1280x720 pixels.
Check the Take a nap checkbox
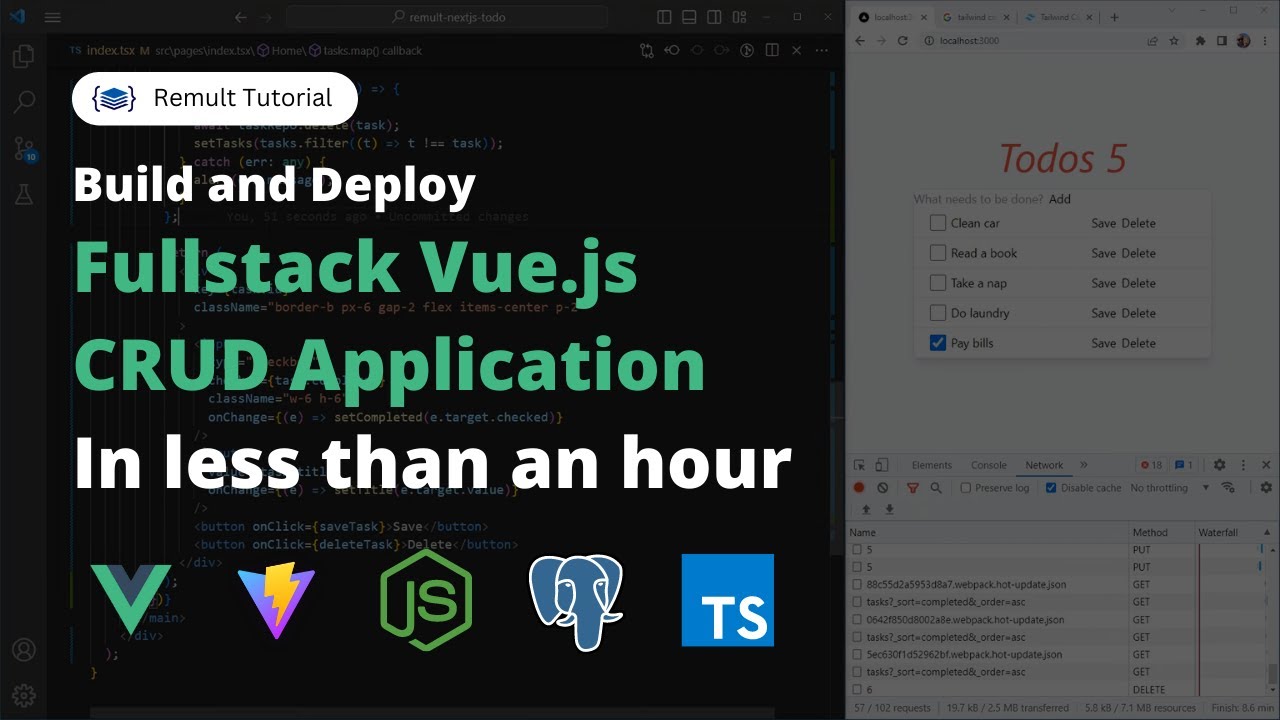(938, 283)
